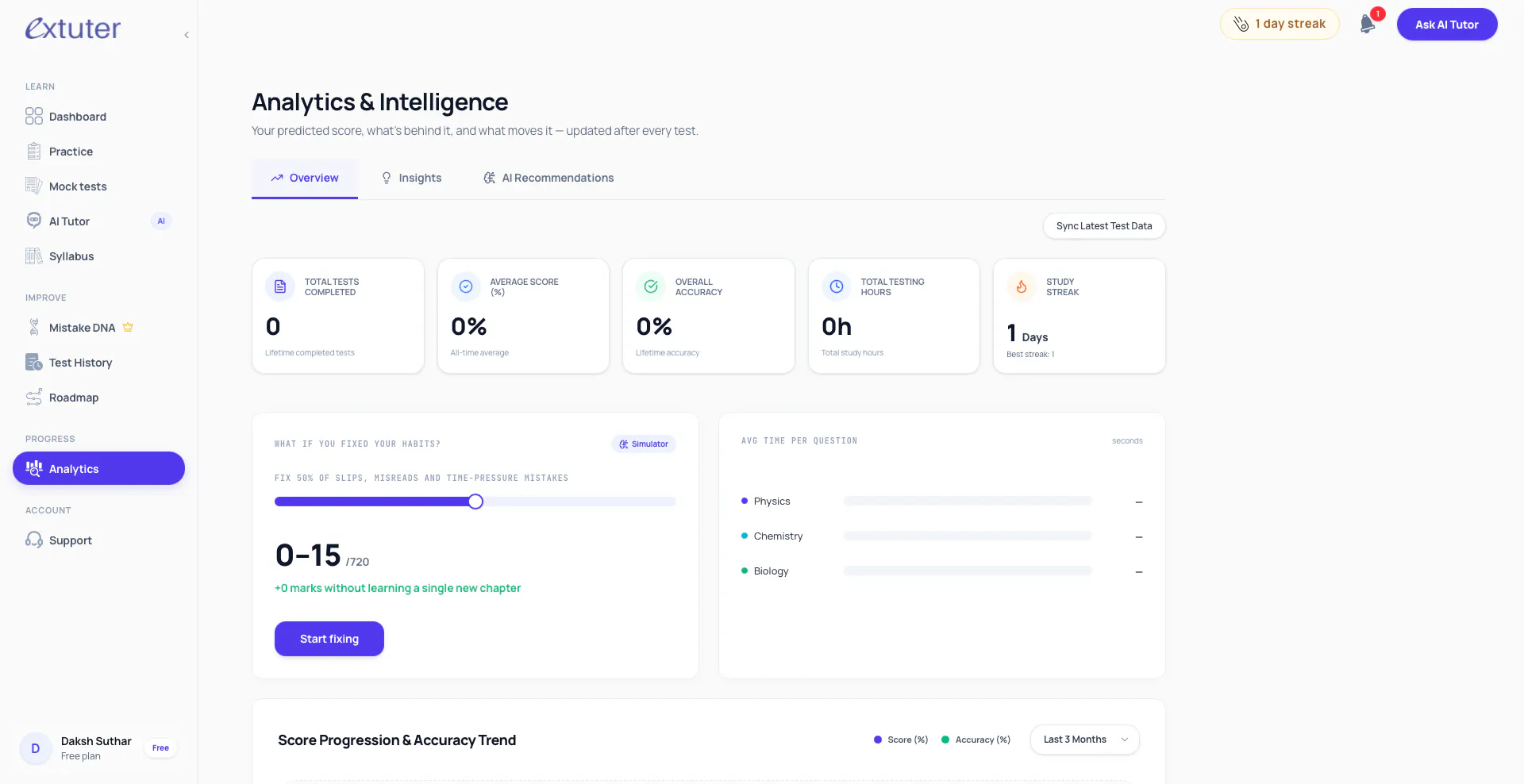Click the Test History icon
The width and height of the screenshot is (1524, 784).
(33, 362)
